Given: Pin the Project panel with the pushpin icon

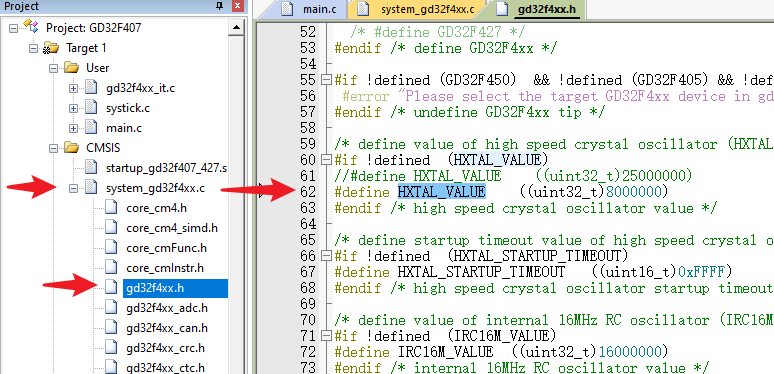Looking at the screenshot, I should click(x=220, y=6).
